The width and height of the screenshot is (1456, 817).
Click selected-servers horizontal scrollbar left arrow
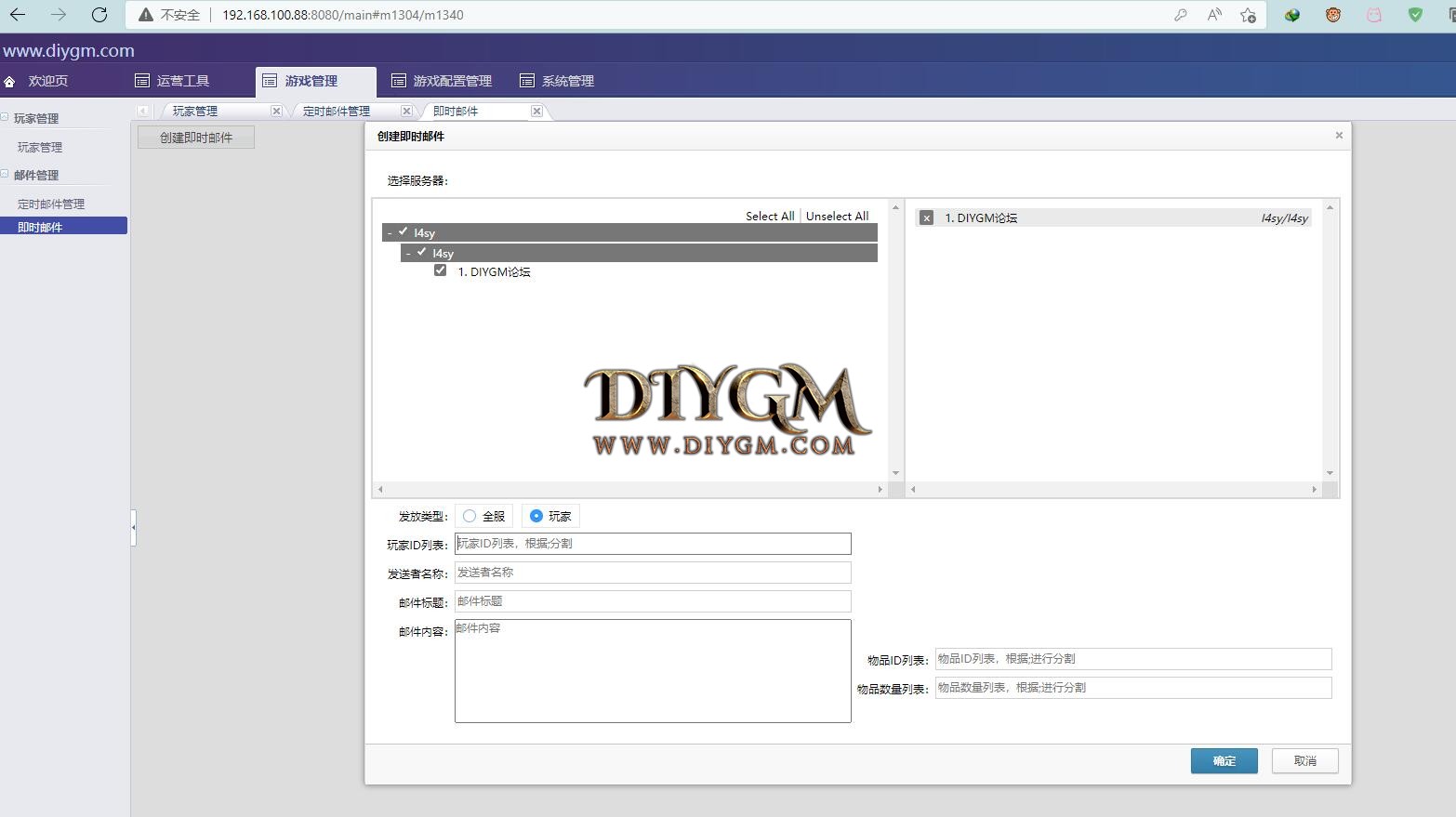[x=913, y=489]
